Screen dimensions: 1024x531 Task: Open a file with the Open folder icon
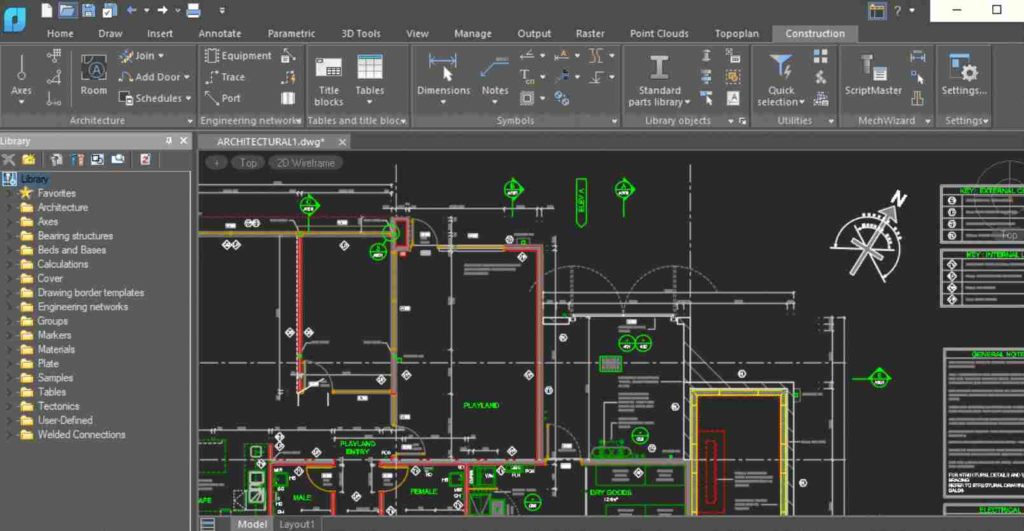(67, 10)
